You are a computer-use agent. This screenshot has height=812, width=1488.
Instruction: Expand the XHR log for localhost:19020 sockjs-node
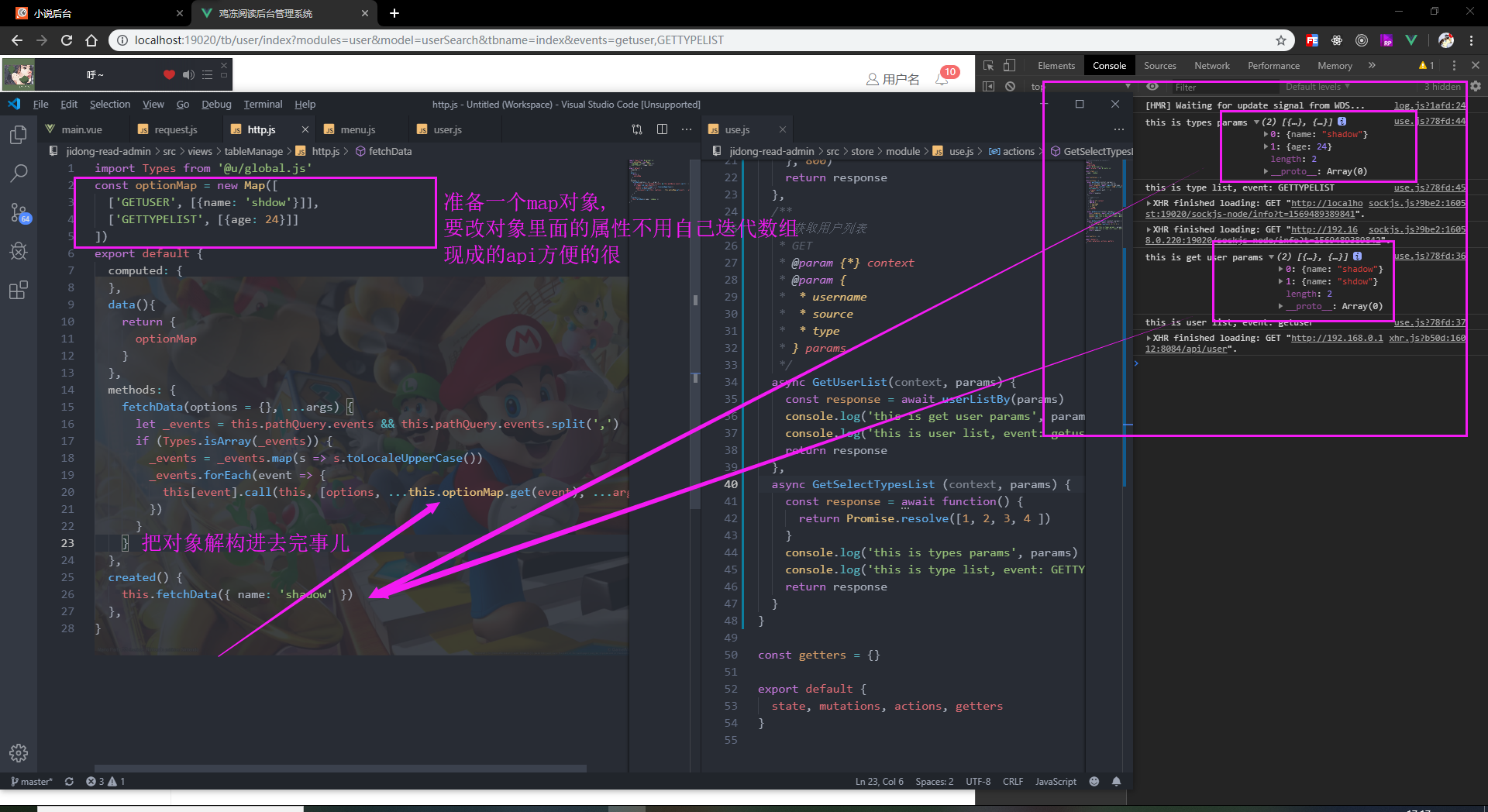click(1149, 203)
